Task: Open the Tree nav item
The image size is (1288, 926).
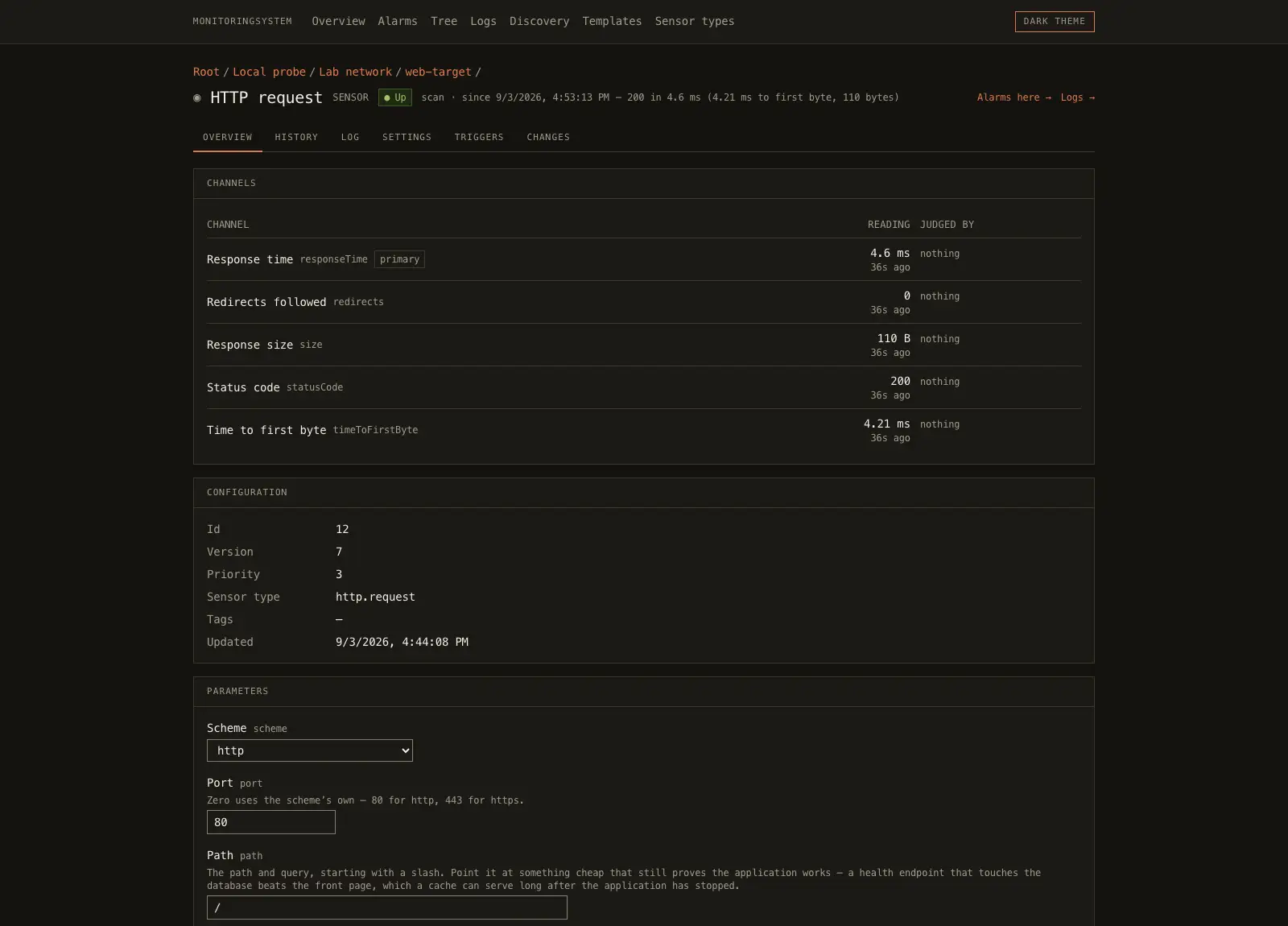Action: [x=444, y=22]
